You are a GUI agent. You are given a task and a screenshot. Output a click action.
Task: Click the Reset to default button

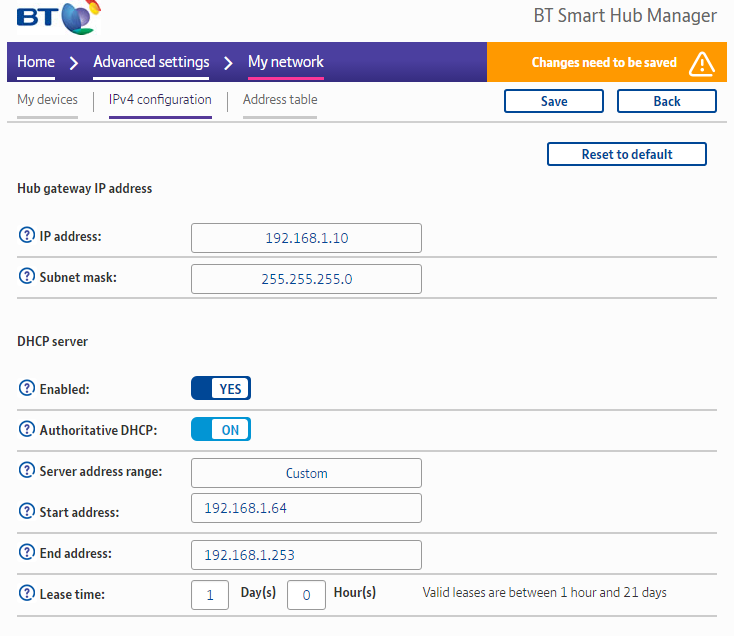626,154
